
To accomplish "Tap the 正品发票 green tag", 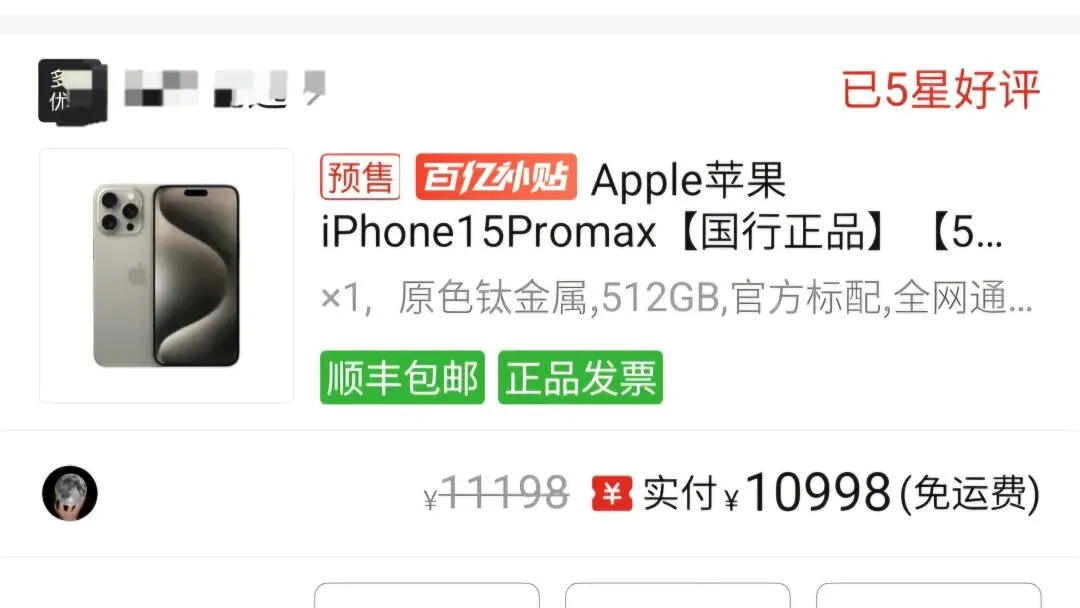I will (580, 377).
